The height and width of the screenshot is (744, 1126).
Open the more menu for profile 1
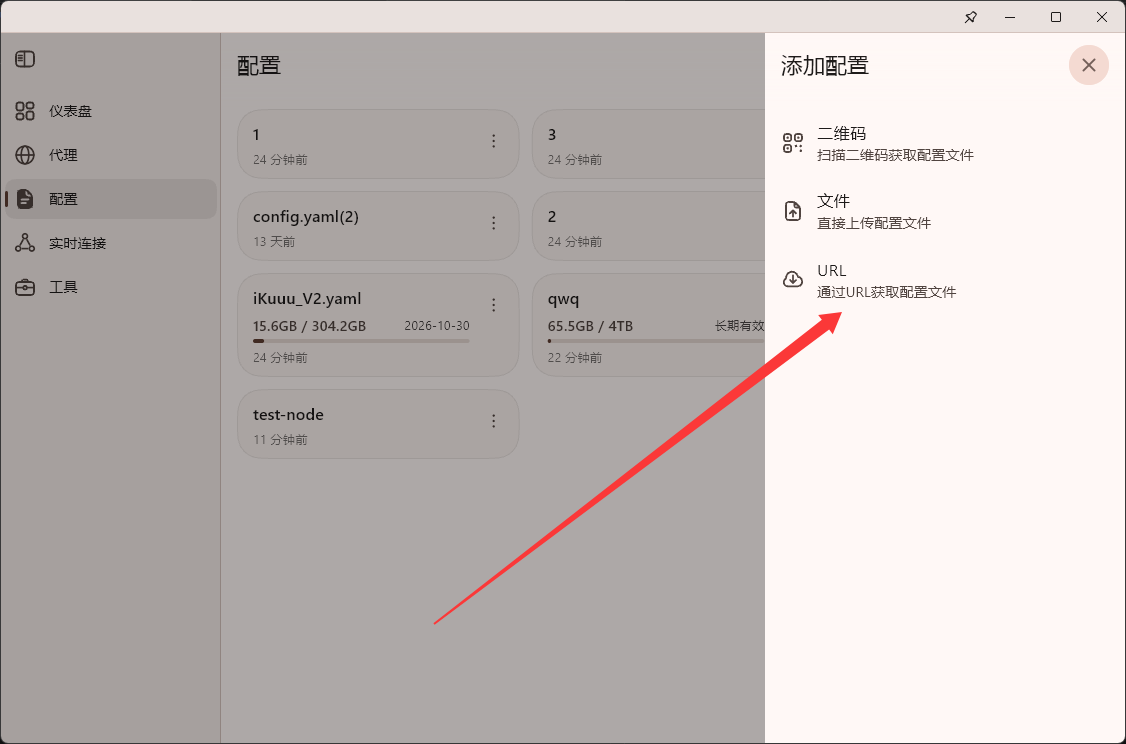(493, 141)
